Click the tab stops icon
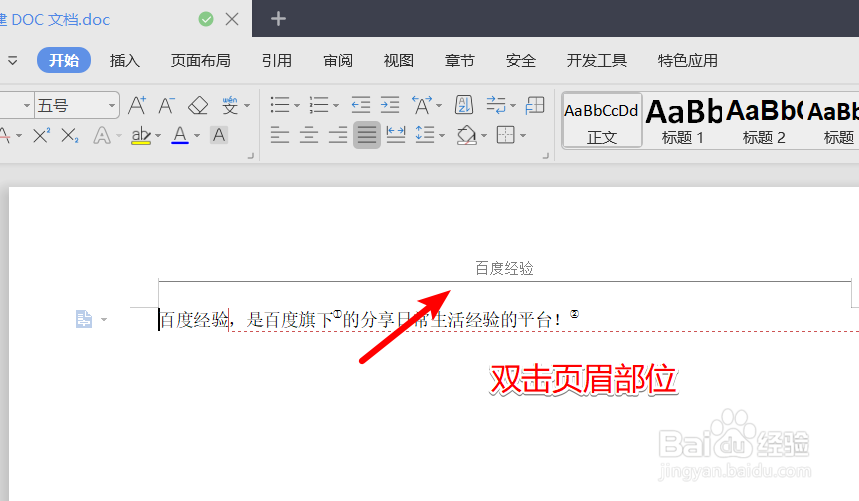 (535, 105)
